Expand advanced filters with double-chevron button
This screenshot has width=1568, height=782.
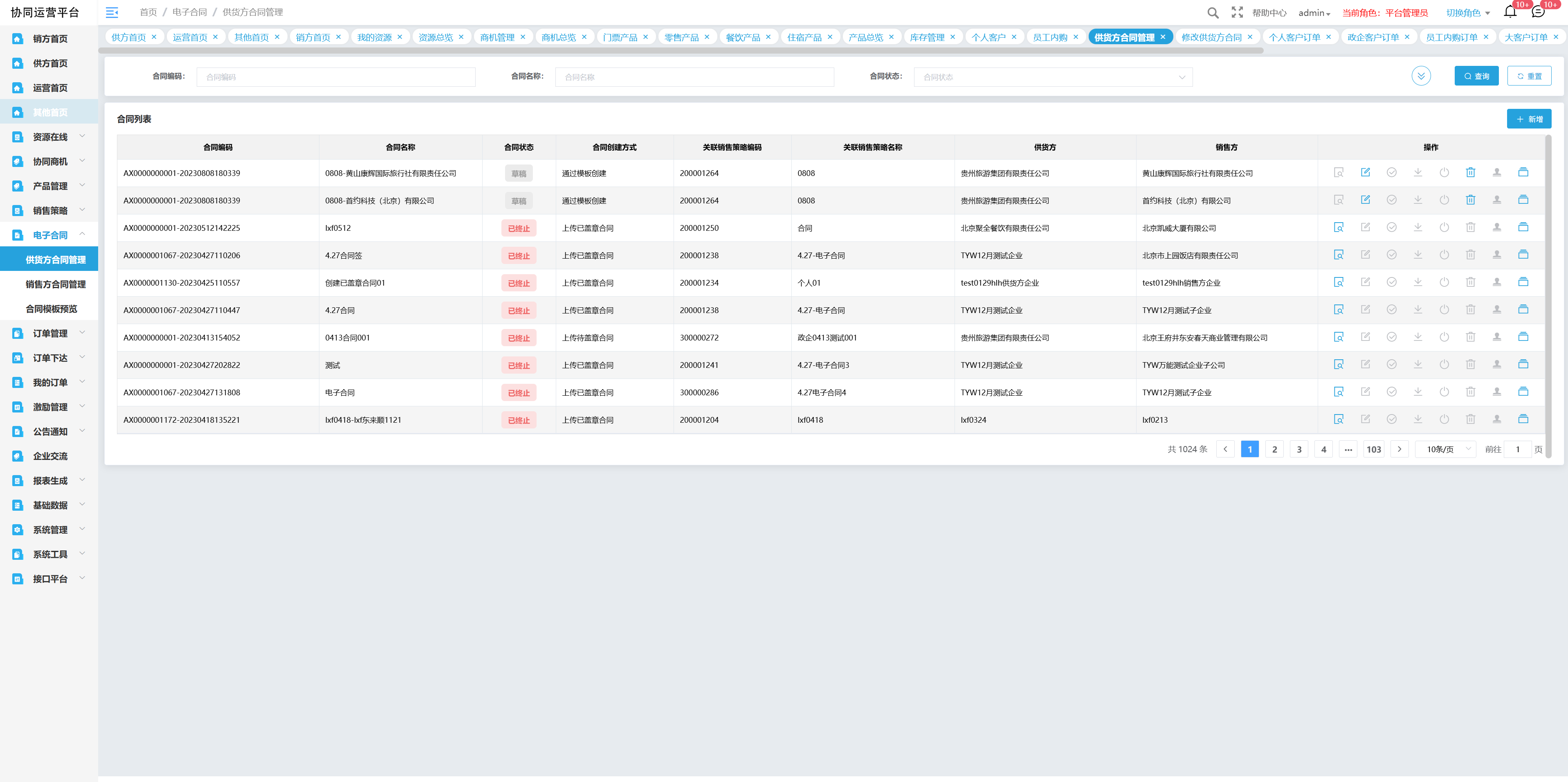(x=1421, y=76)
